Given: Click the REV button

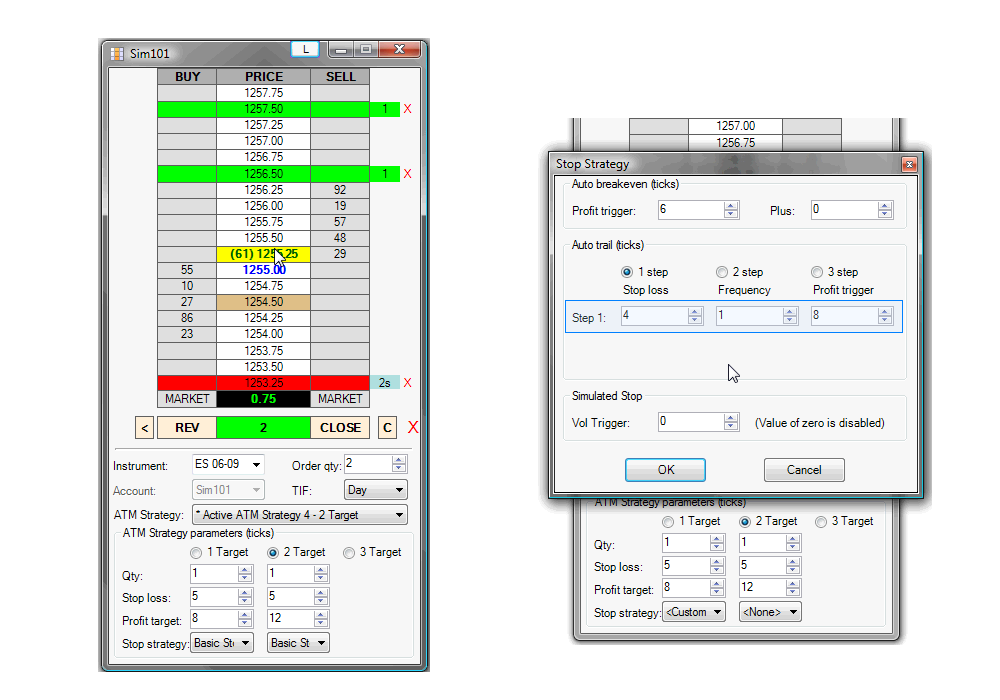Looking at the screenshot, I should point(187,428).
